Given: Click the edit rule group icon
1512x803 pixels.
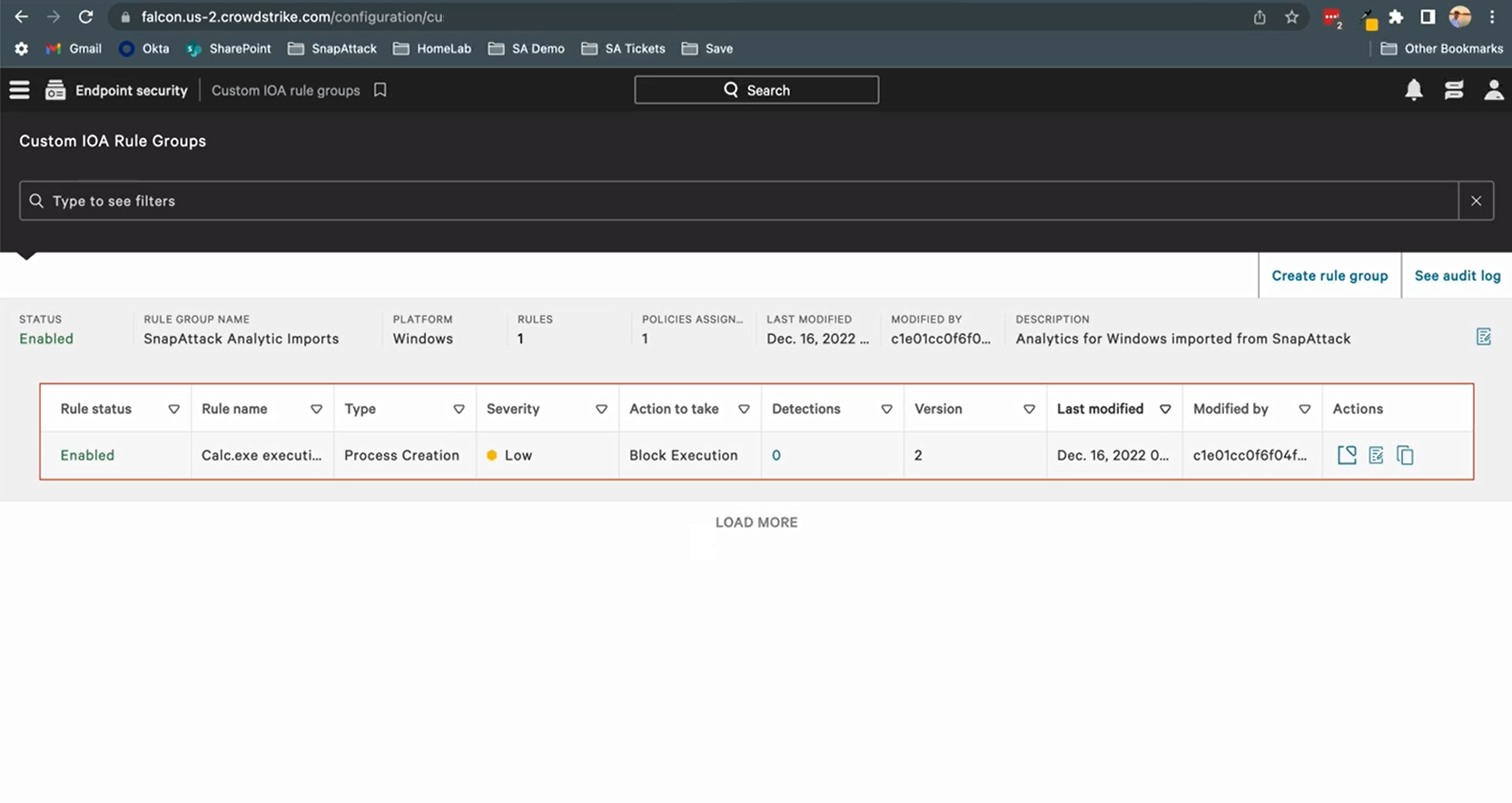Looking at the screenshot, I should coord(1483,337).
